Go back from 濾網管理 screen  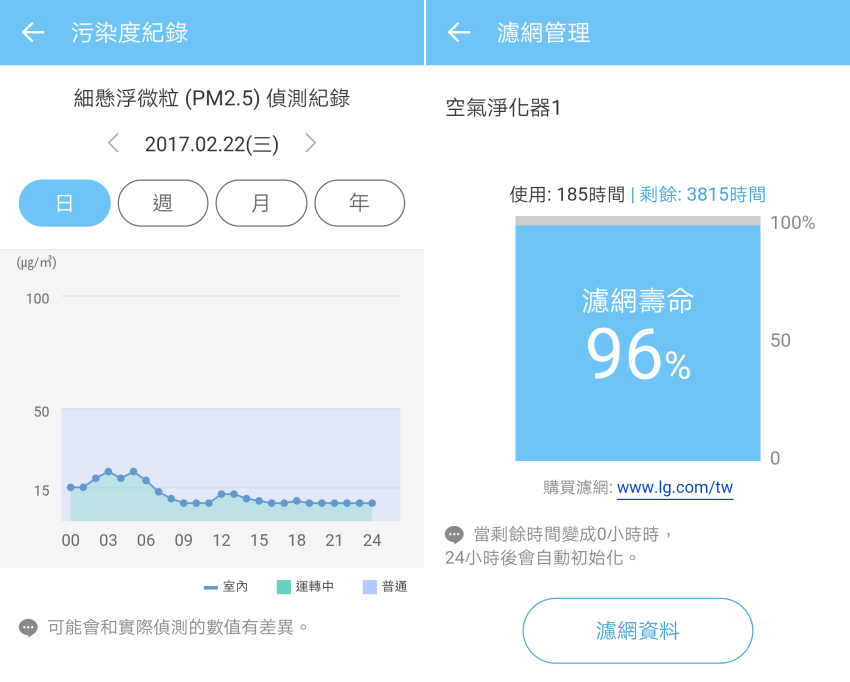point(459,32)
